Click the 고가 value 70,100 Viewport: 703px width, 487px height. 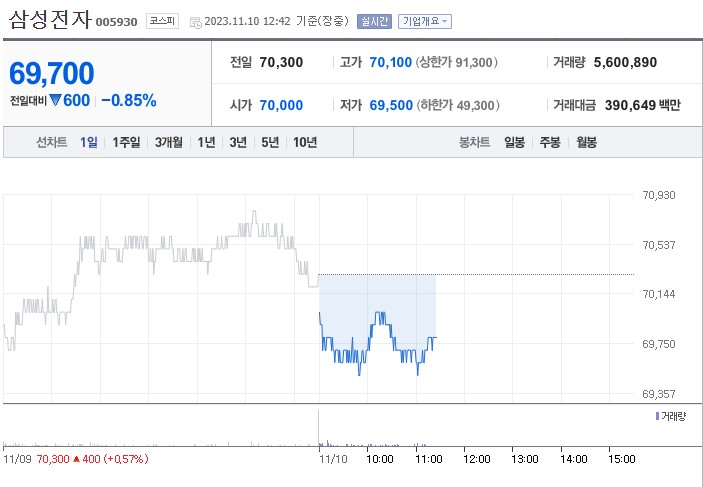click(391, 62)
